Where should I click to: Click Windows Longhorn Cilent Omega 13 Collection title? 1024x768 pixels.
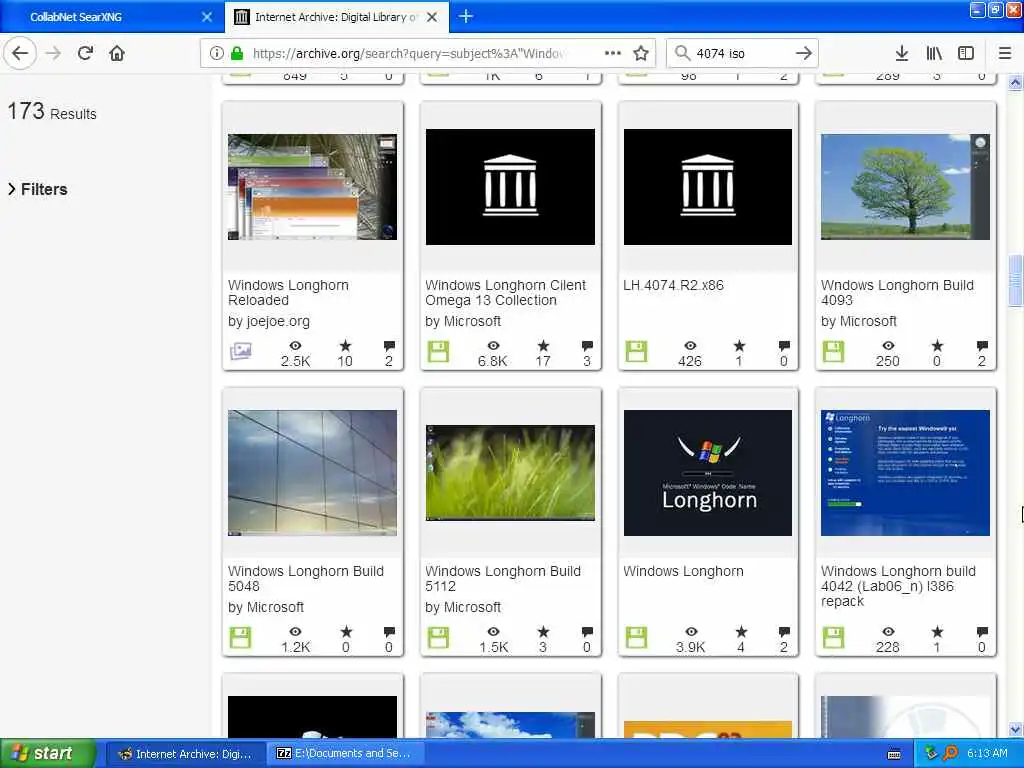tap(505, 293)
